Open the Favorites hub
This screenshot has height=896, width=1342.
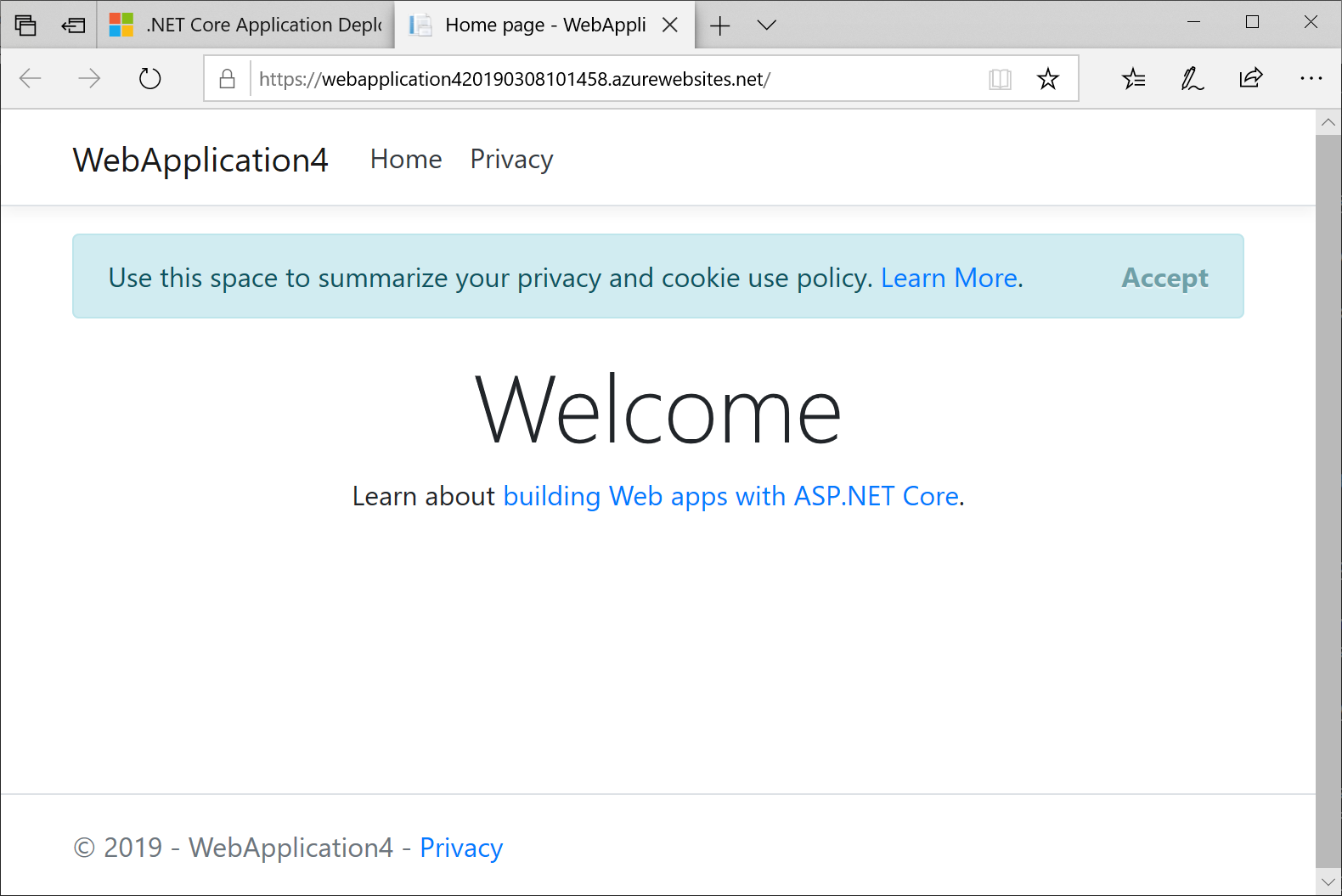(x=1134, y=79)
